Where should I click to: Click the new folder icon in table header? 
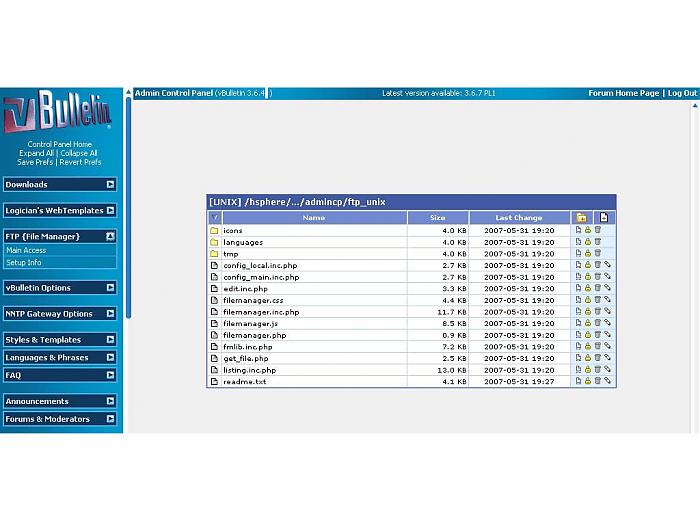581,217
